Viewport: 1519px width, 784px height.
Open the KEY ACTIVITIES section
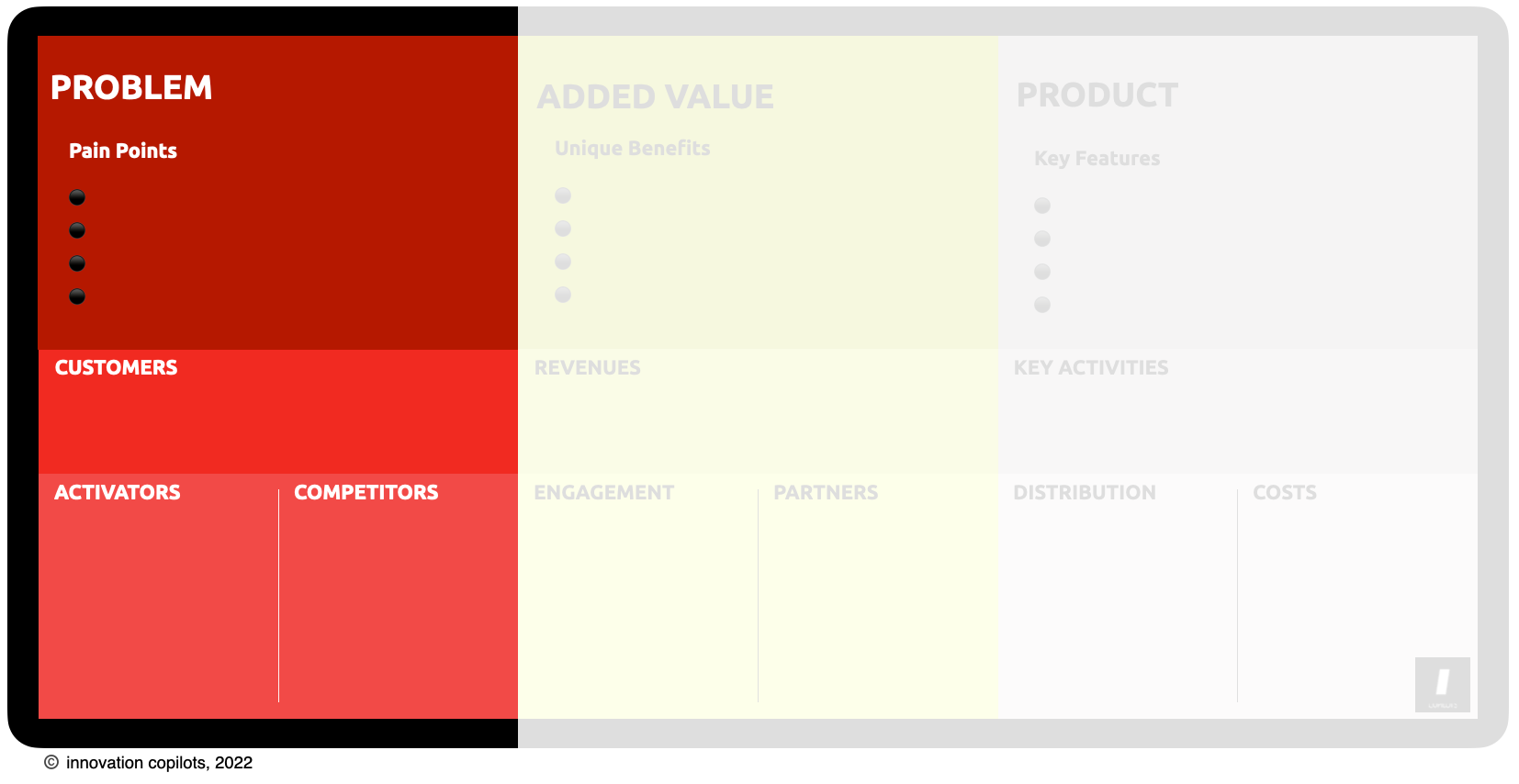click(x=1238, y=411)
